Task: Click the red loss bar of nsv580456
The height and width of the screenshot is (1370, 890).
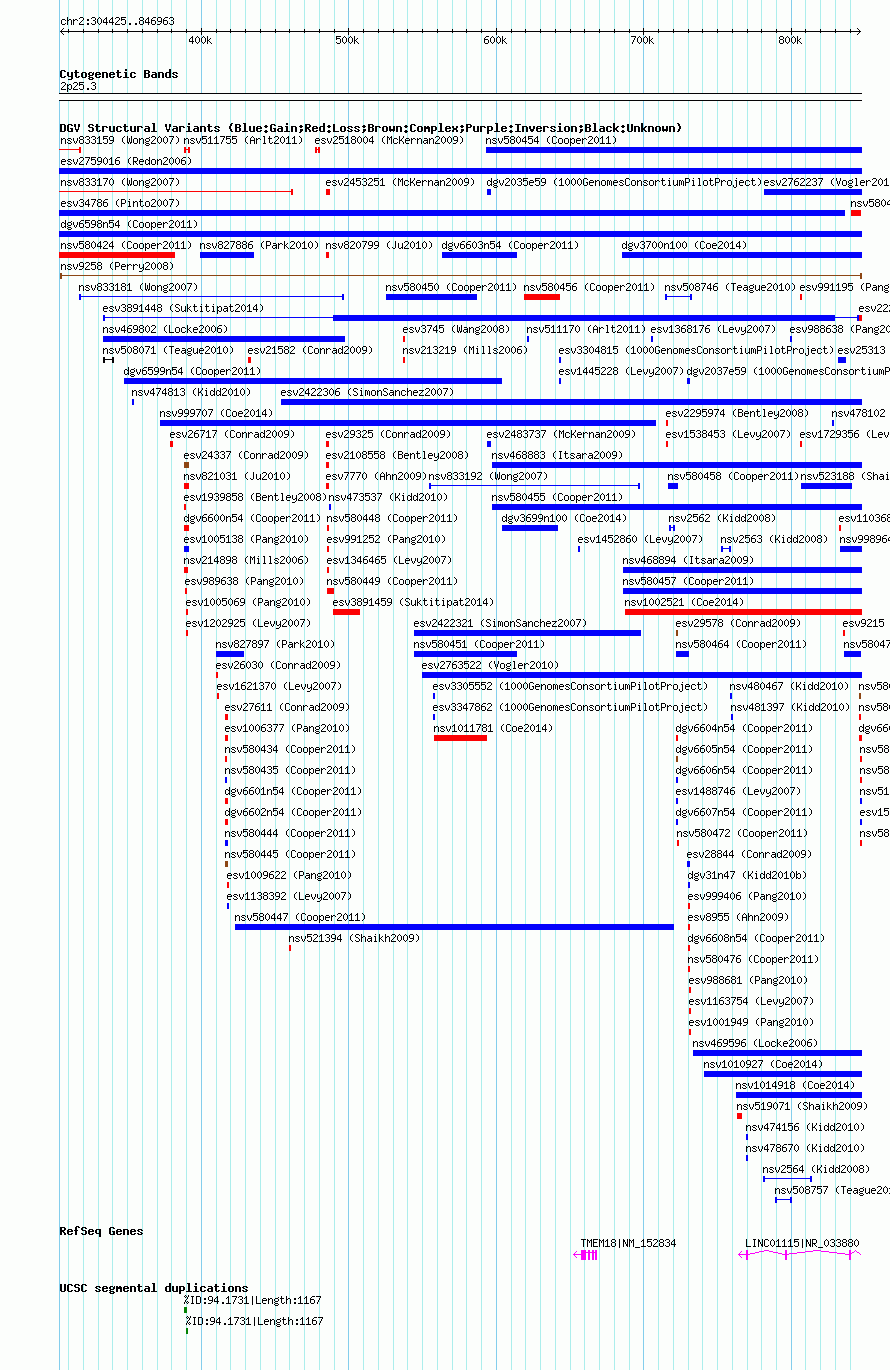Action: [542, 297]
